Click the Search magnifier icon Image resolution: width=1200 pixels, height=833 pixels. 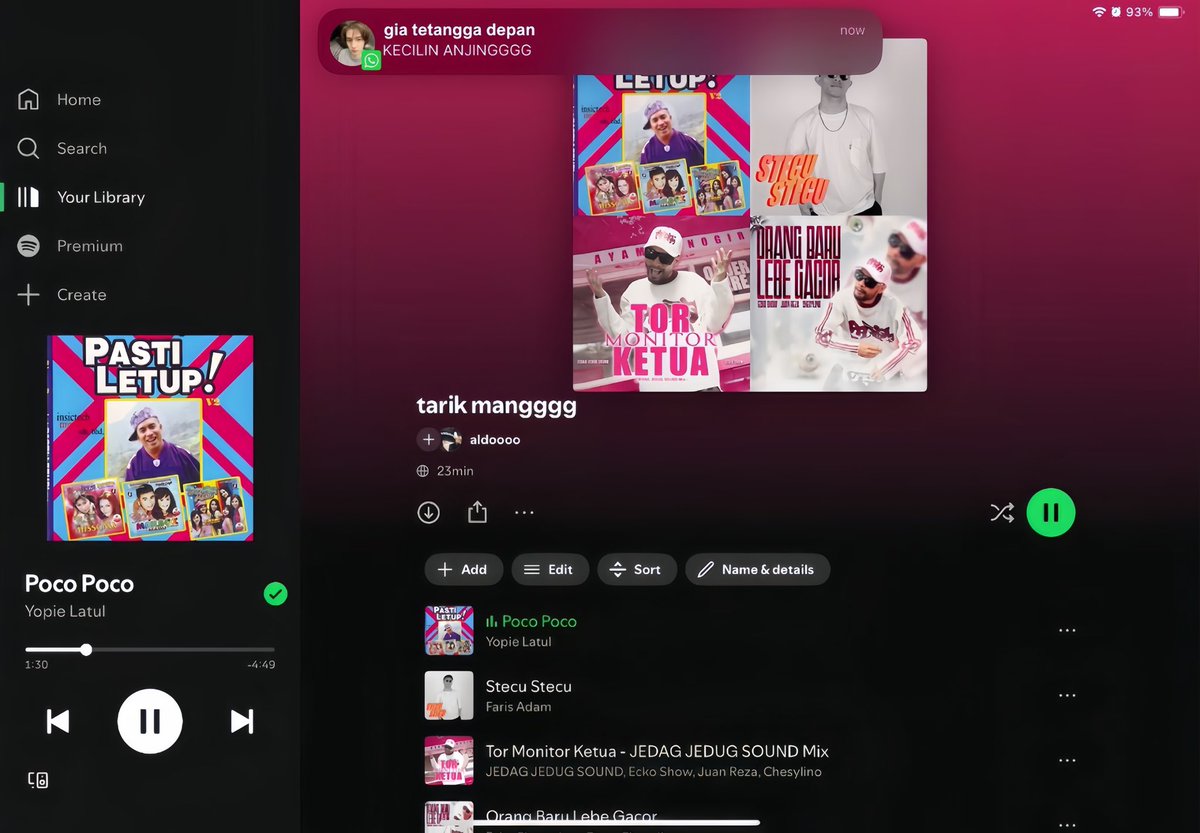pos(29,148)
